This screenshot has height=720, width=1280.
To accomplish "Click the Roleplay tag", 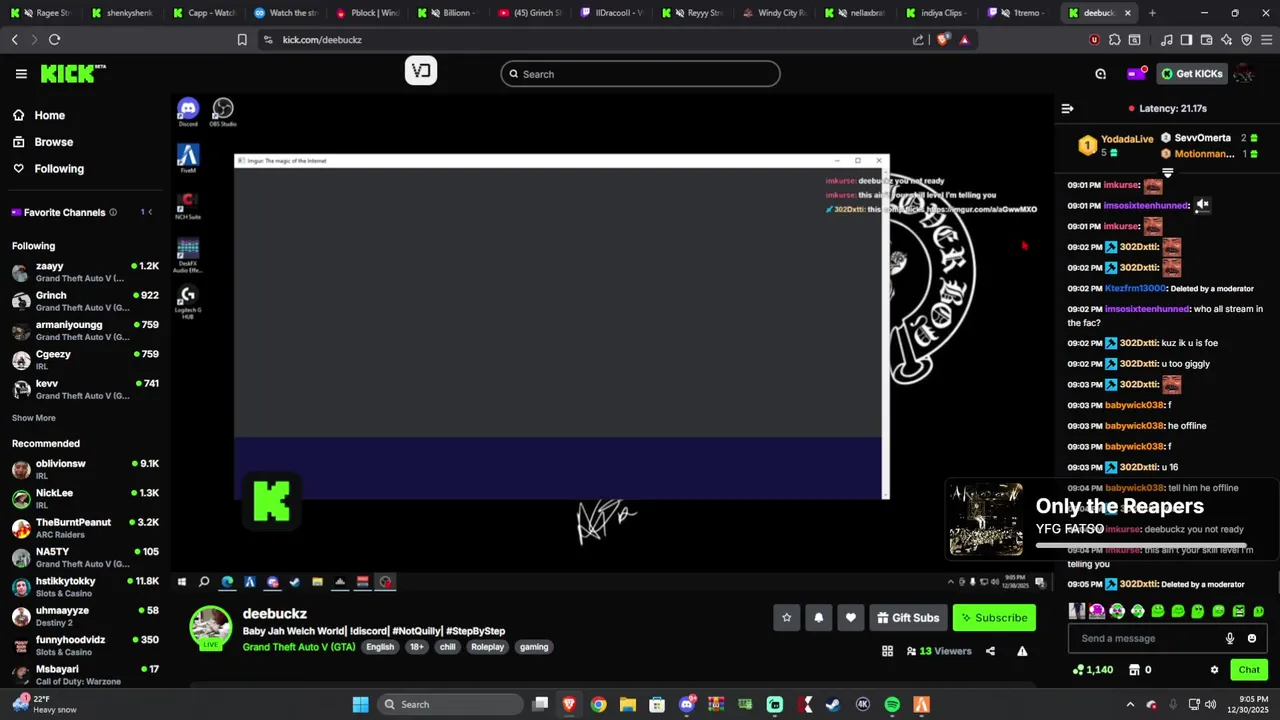I will 488,647.
